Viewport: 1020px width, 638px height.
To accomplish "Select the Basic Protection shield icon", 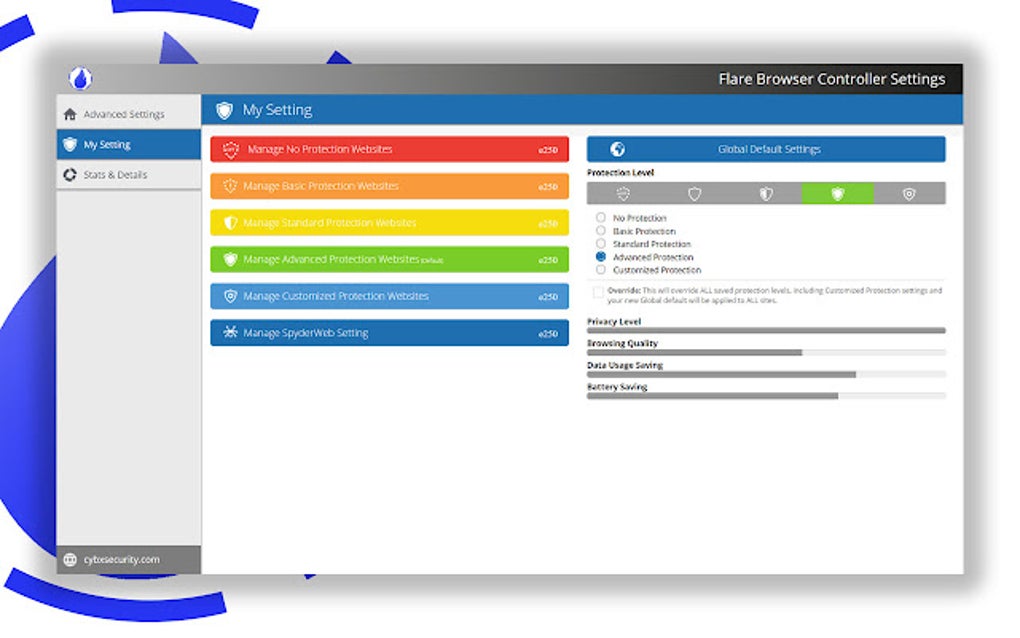I will [x=694, y=194].
